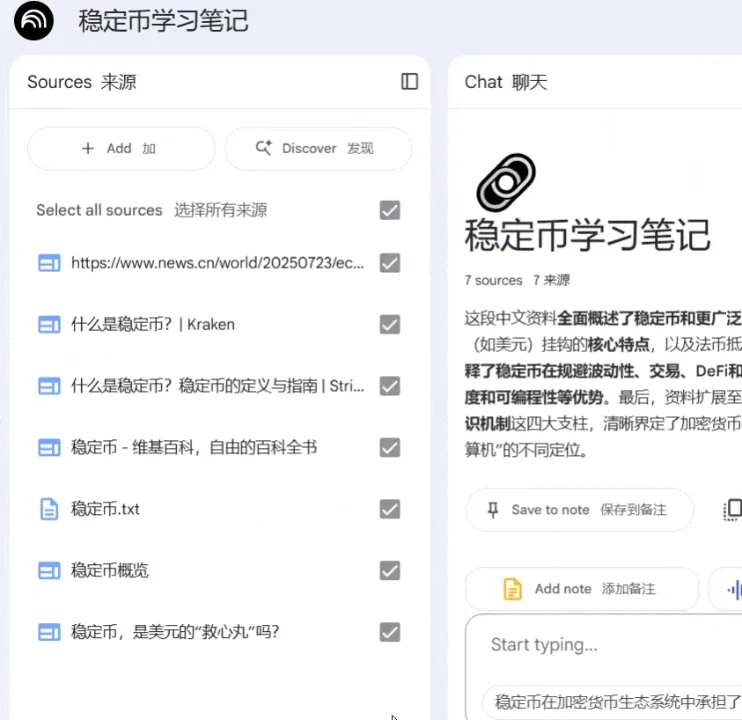Image resolution: width=742 pixels, height=720 pixels.
Task: Open the Chat 聊天 panel header
Action: (506, 82)
